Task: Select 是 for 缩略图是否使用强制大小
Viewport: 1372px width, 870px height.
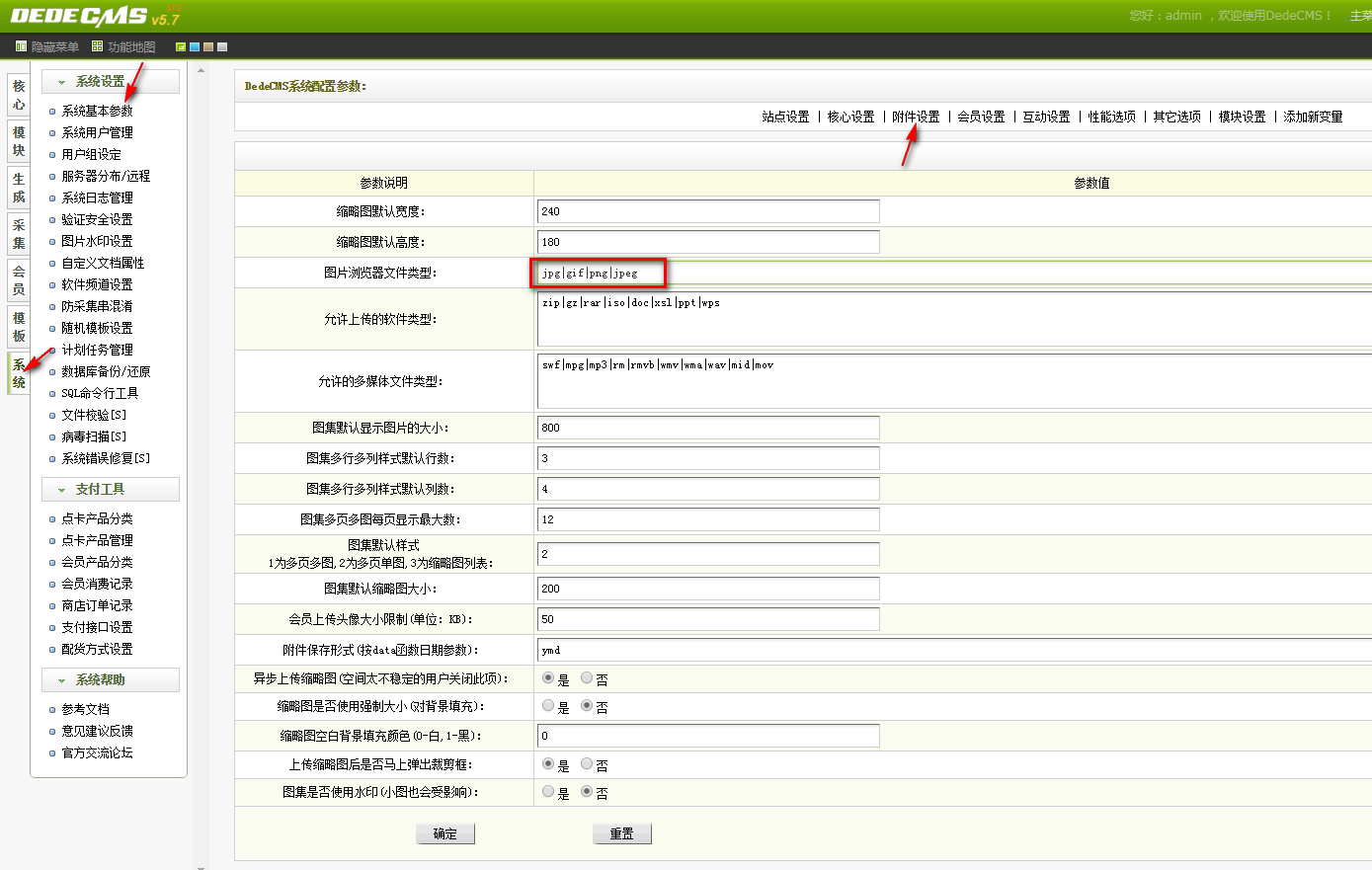Action: tap(548, 706)
